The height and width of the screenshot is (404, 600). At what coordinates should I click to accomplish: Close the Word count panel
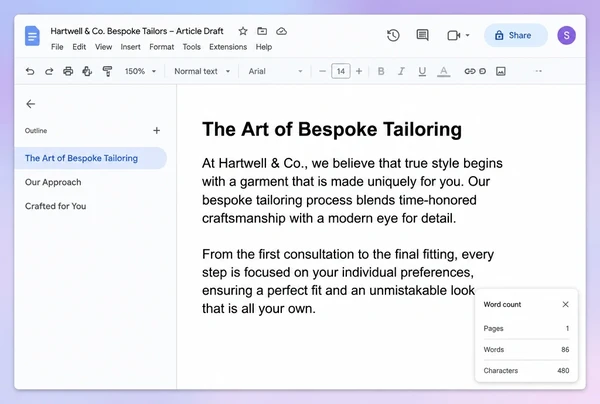[565, 305]
